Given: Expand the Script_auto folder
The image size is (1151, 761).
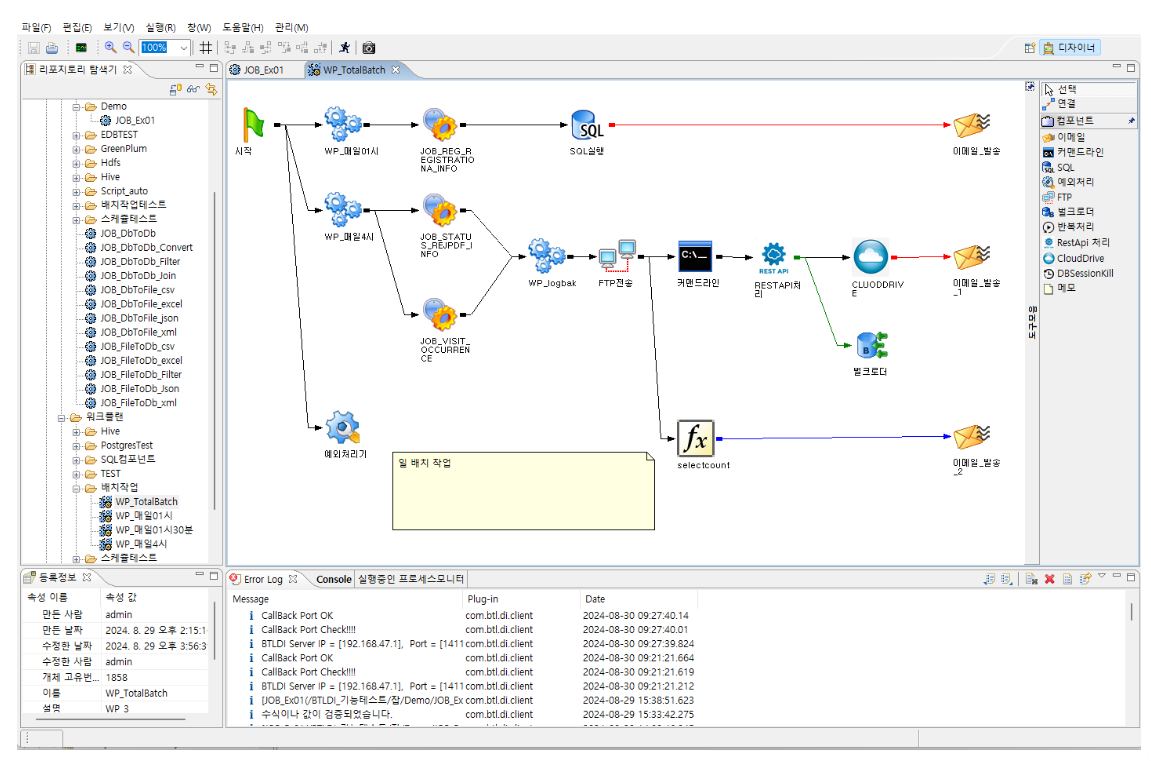Looking at the screenshot, I should (76, 192).
